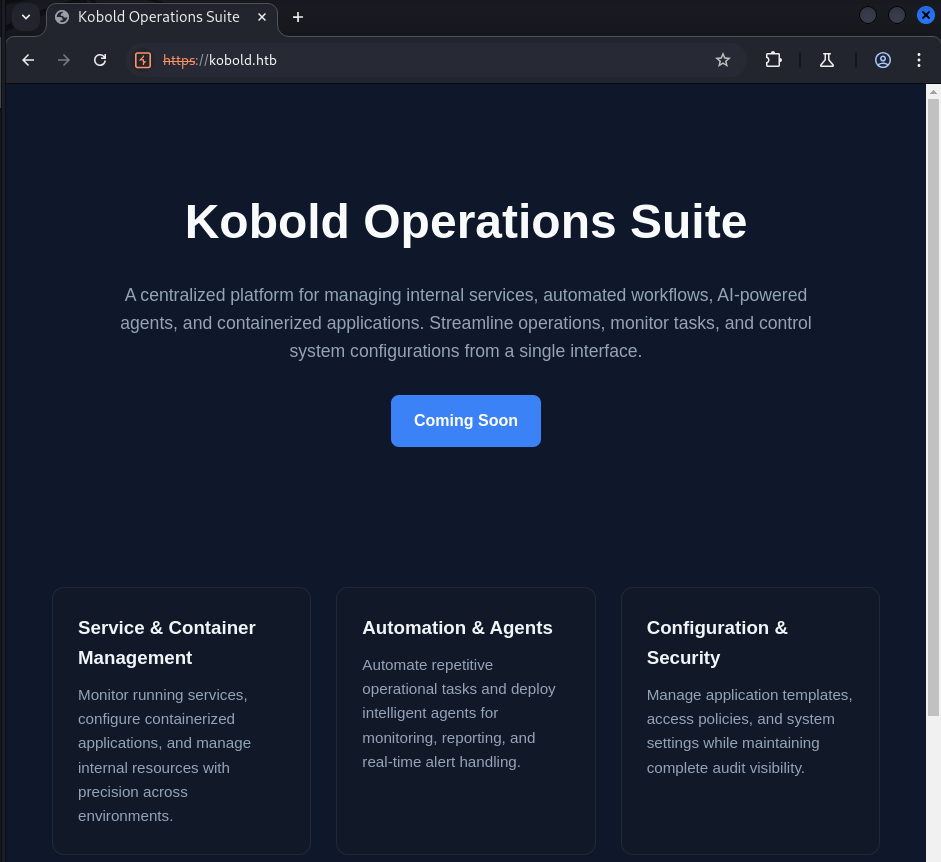Click the Configuration & Security card
Viewport: 941px width, 862px height.
click(750, 720)
